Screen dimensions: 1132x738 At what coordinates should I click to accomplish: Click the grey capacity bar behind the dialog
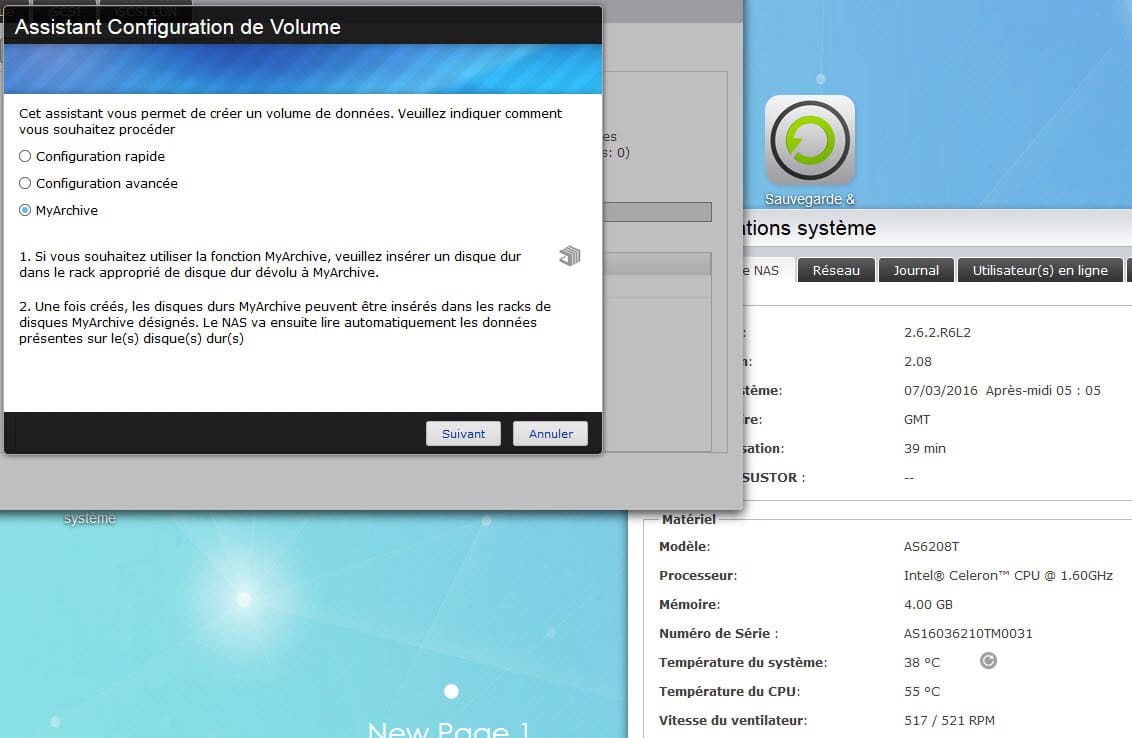tap(656, 212)
